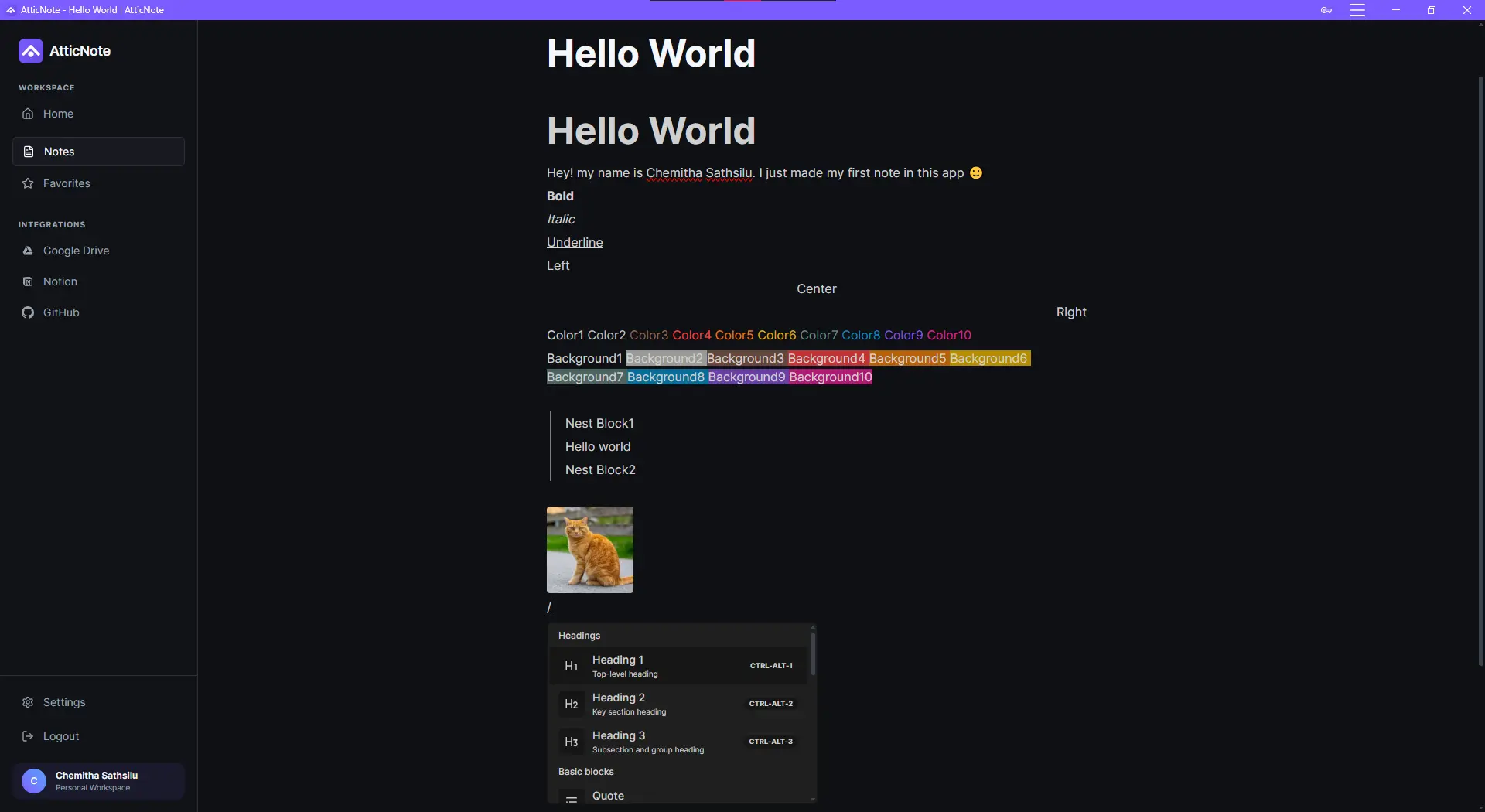Click the slash menu scrollbar

[x=812, y=653]
